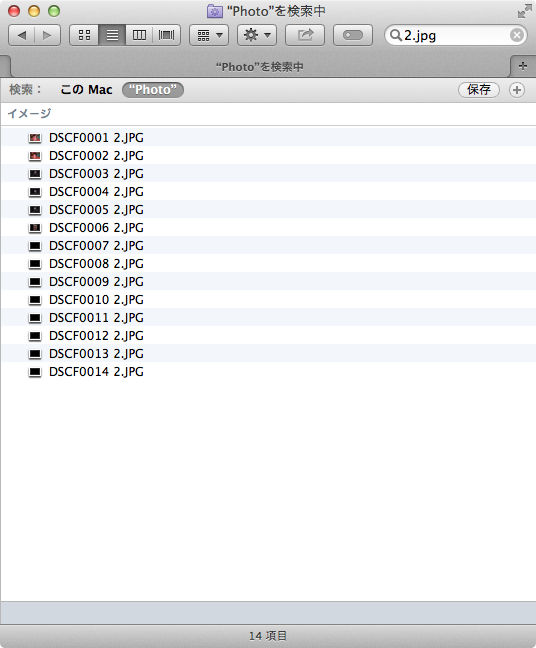Click the Share toolbar button
Image resolution: width=536 pixels, height=648 pixels.
305,36
